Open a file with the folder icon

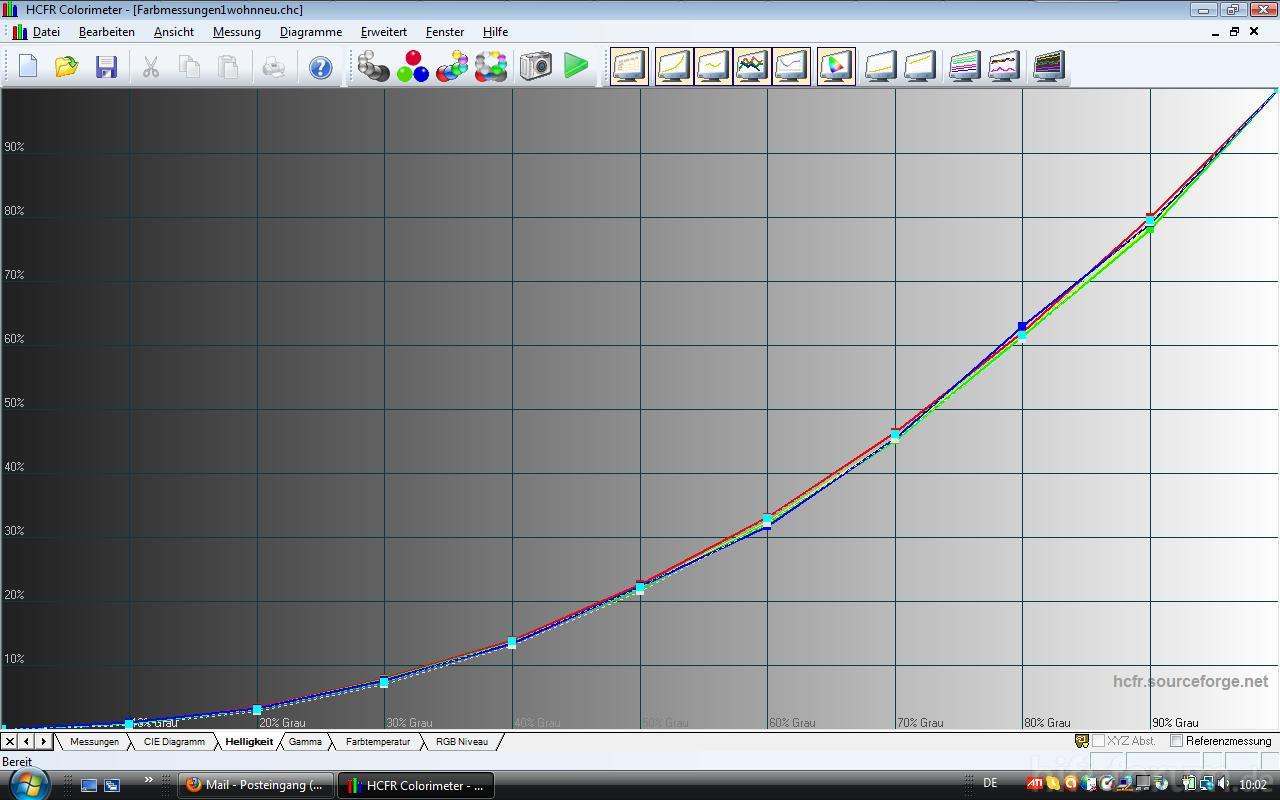(x=66, y=67)
